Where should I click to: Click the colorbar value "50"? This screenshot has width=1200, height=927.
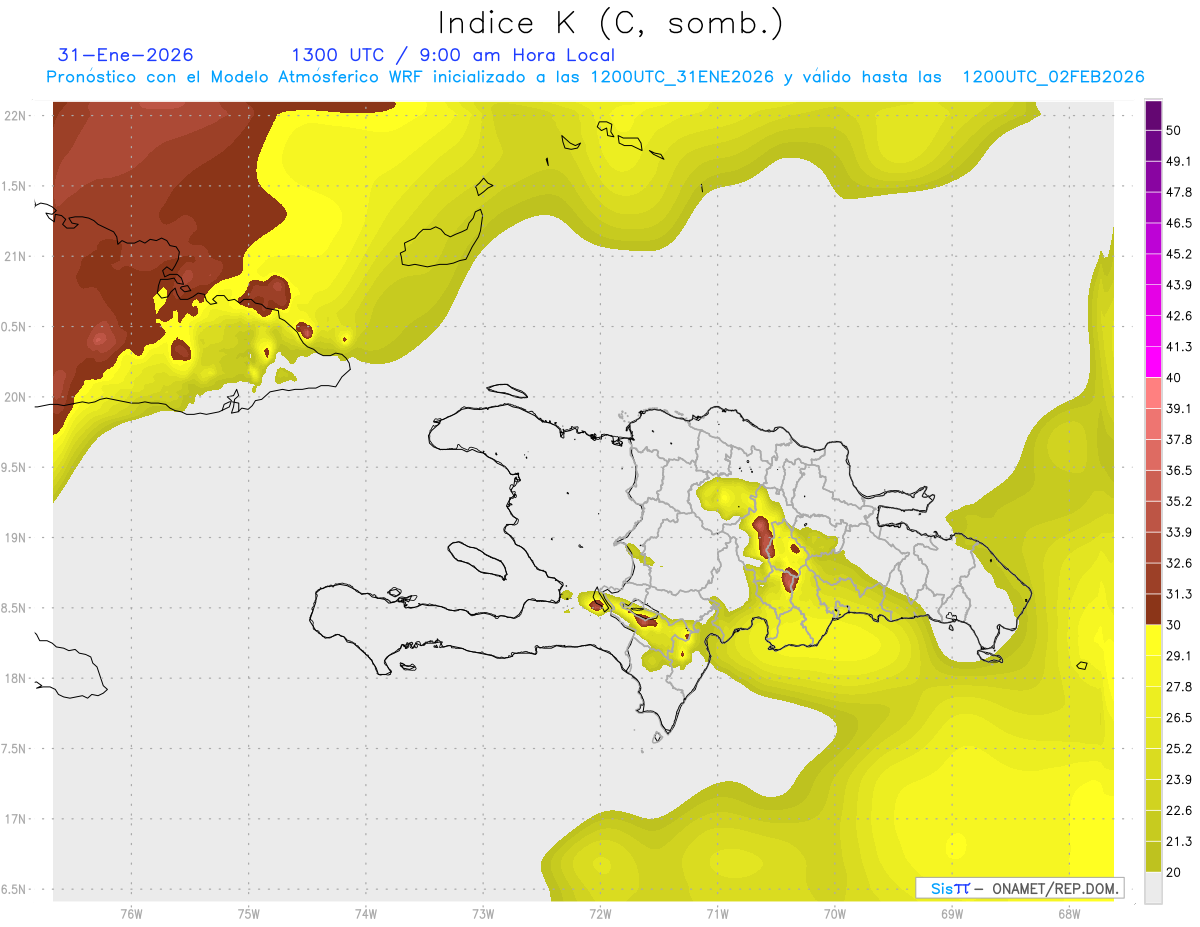[1175, 131]
